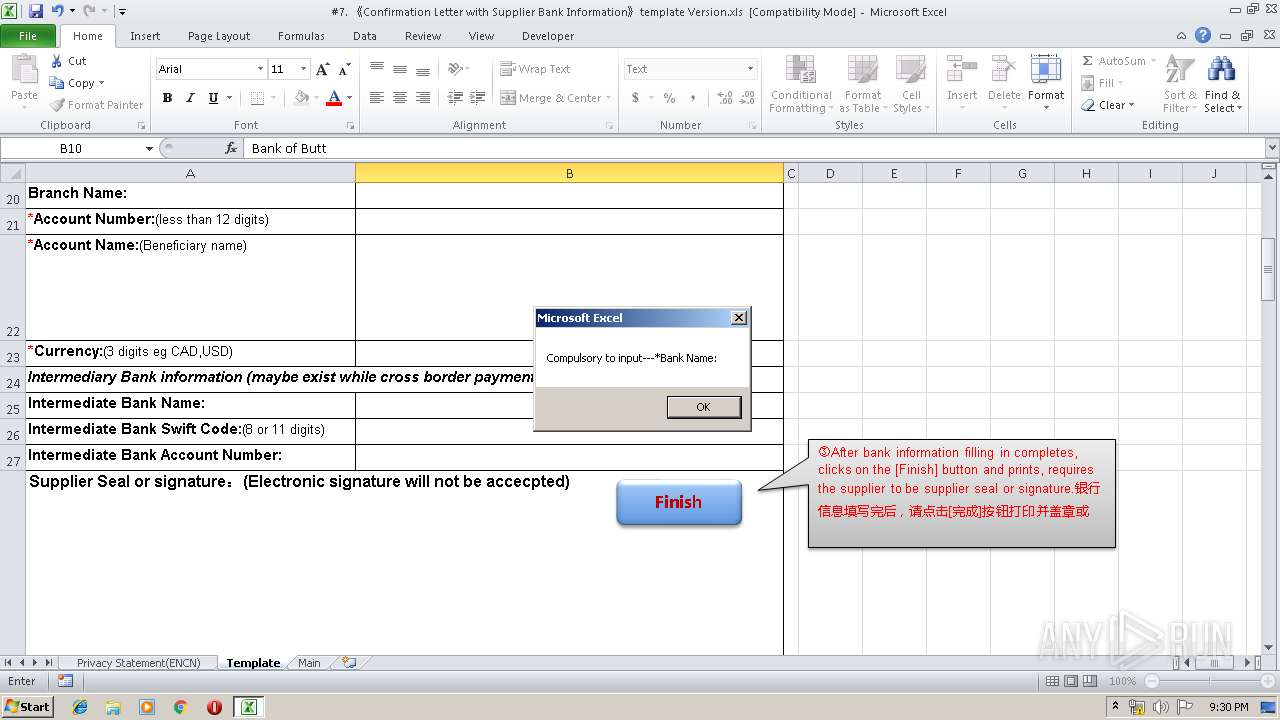This screenshot has height=720, width=1280.
Task: Switch to the Insert ribbon tab
Action: pyautogui.click(x=145, y=36)
